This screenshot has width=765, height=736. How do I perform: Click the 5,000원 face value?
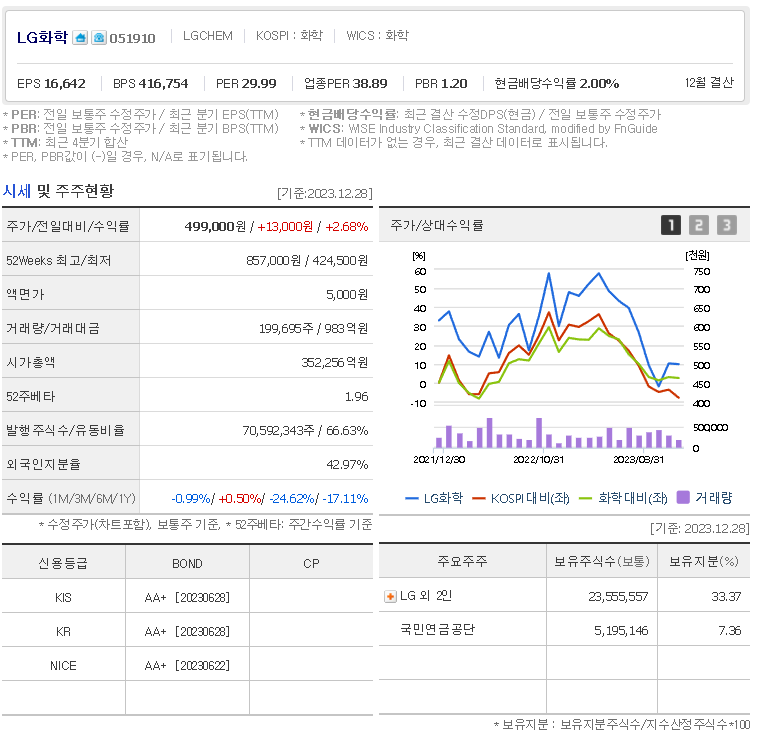coord(347,295)
